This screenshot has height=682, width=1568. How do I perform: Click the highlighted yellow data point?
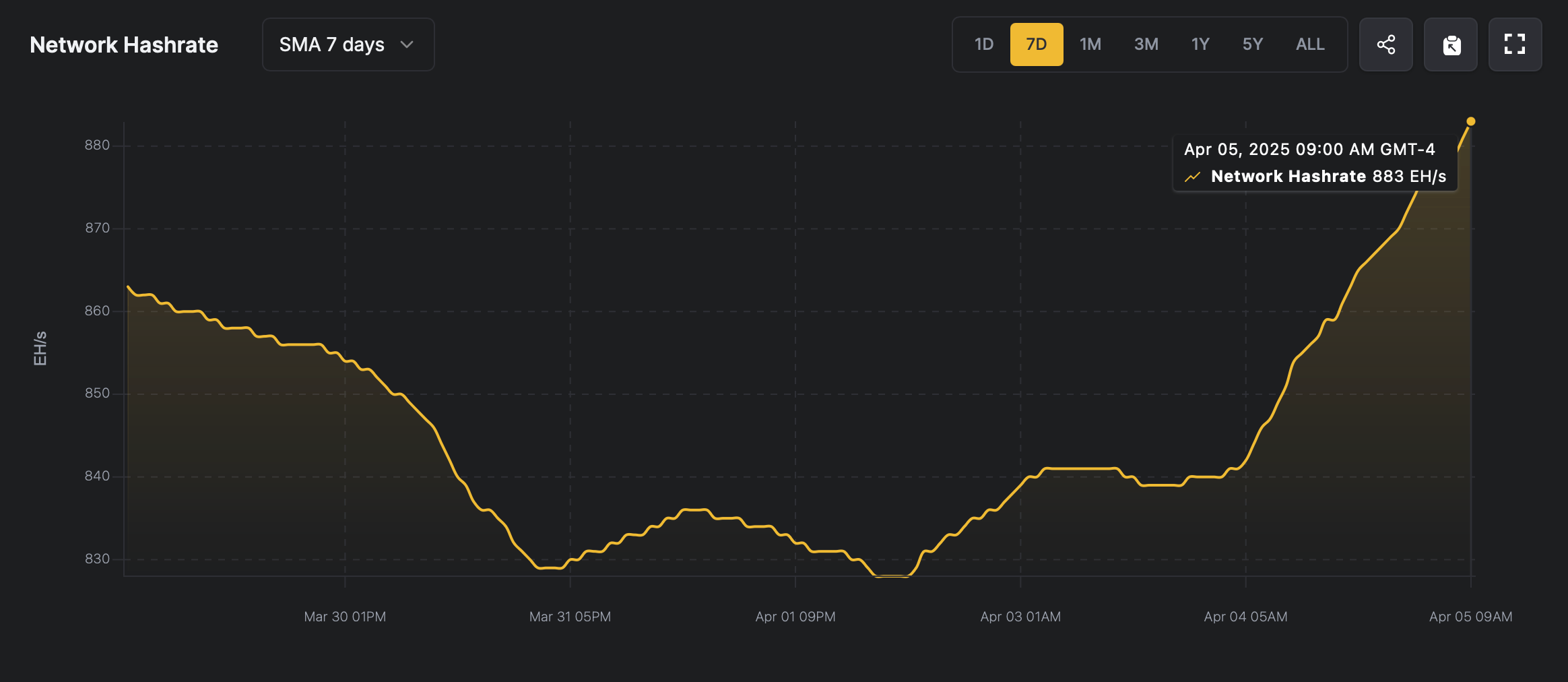(1471, 121)
